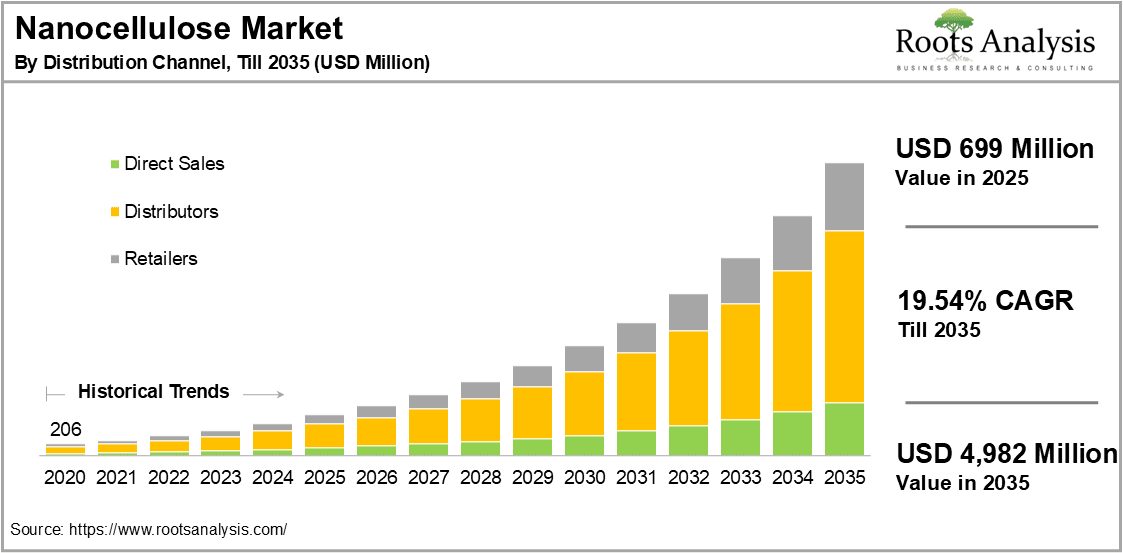This screenshot has width=1123, height=553.
Task: Click the 2026 axis label
Action: [x=377, y=477]
